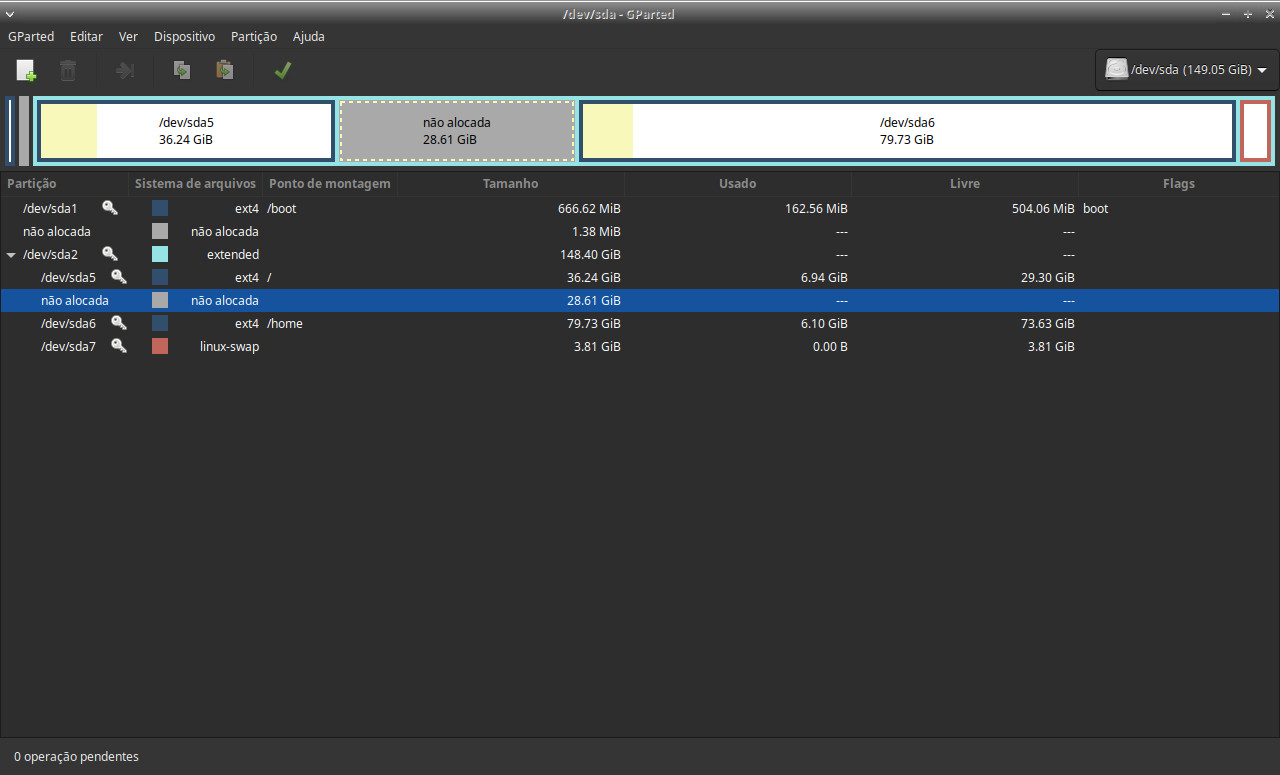Click the key icon beside /dev/sda2
1280x775 pixels.
point(110,254)
